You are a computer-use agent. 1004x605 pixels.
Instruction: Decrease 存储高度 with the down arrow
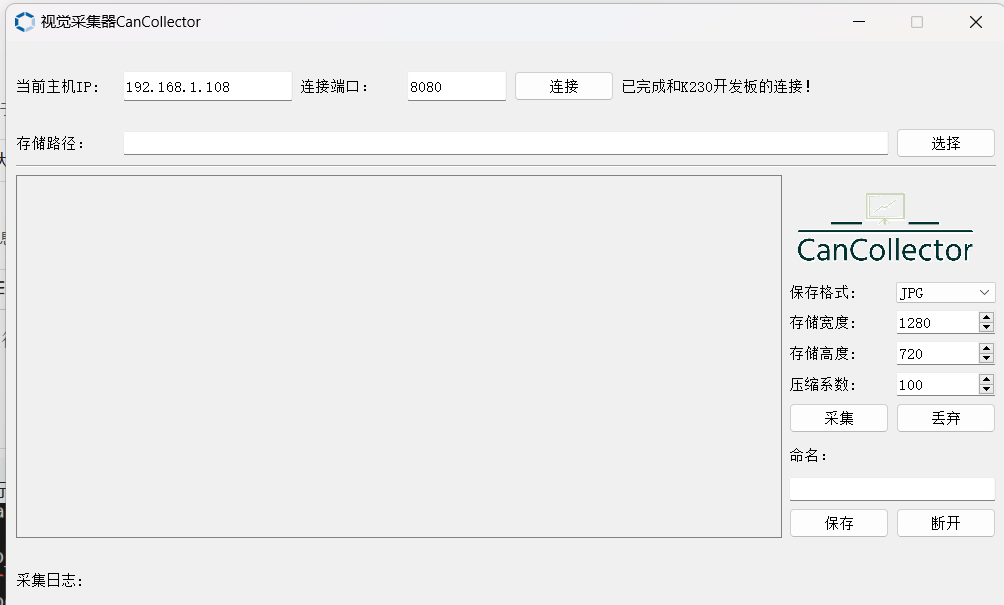986,359
